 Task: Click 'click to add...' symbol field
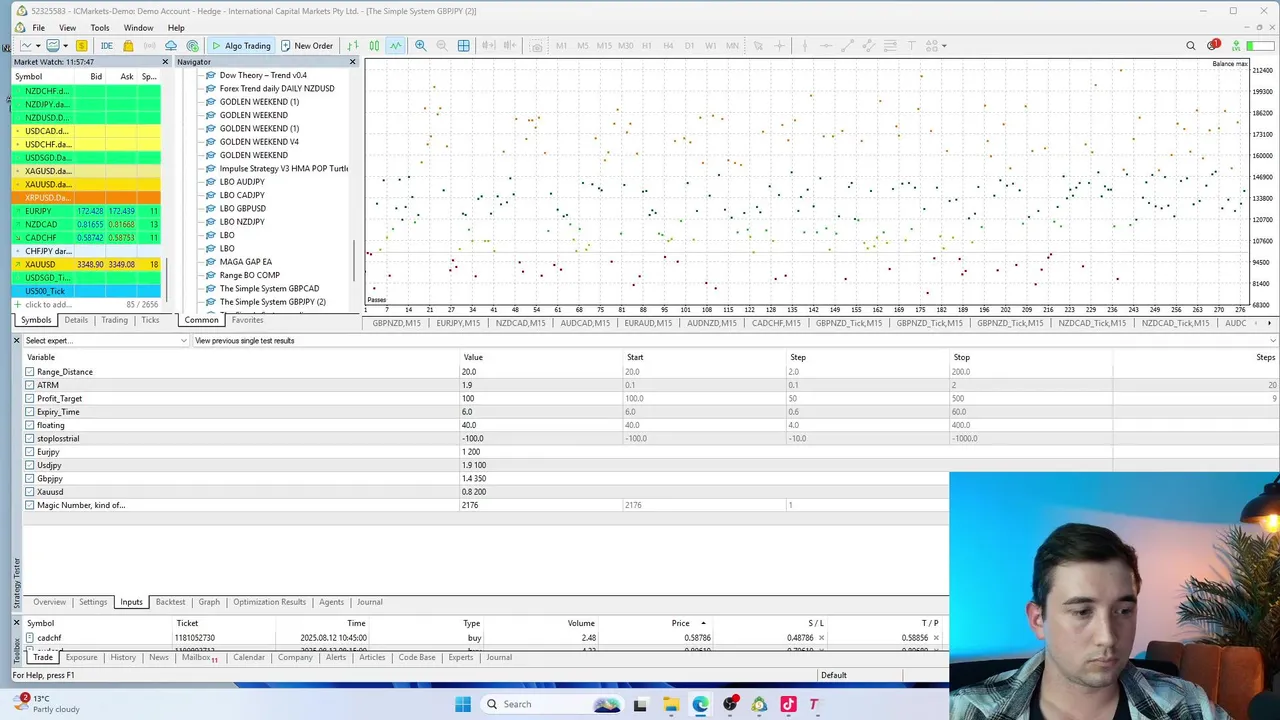tap(48, 304)
